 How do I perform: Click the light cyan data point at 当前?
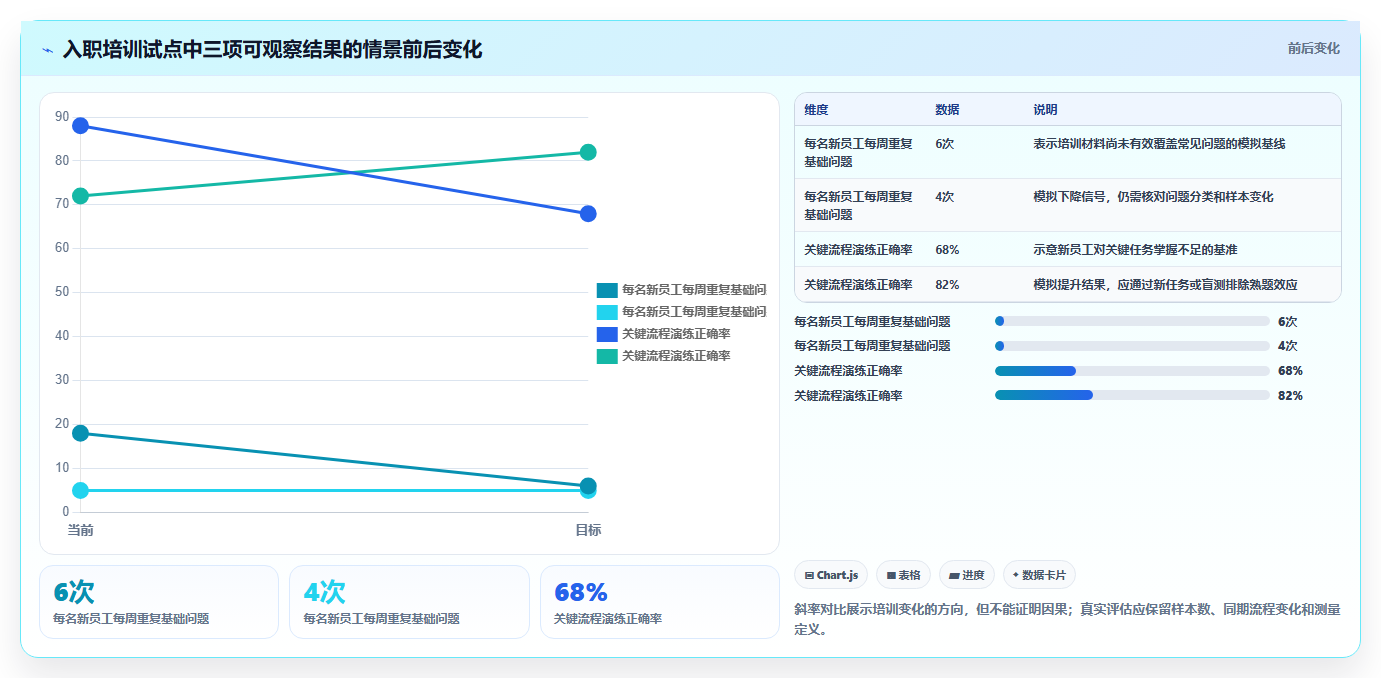(80, 490)
